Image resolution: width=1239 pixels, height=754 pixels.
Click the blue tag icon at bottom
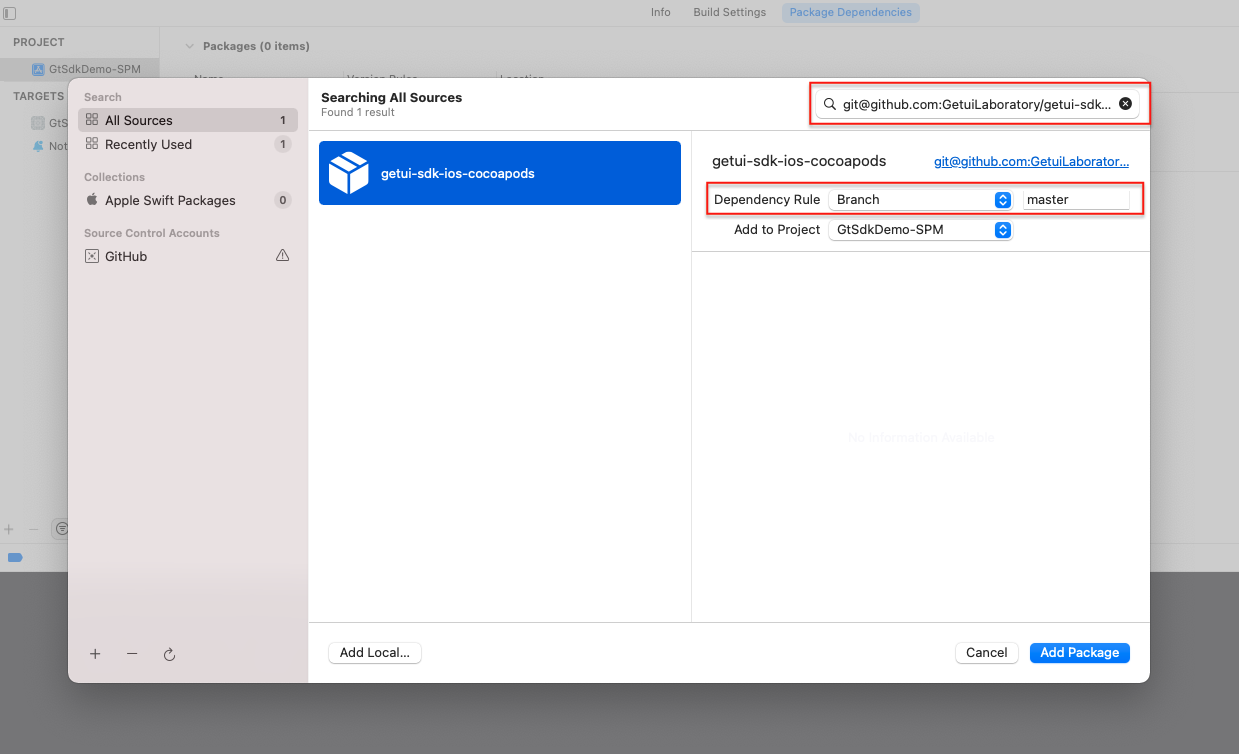[x=15, y=558]
